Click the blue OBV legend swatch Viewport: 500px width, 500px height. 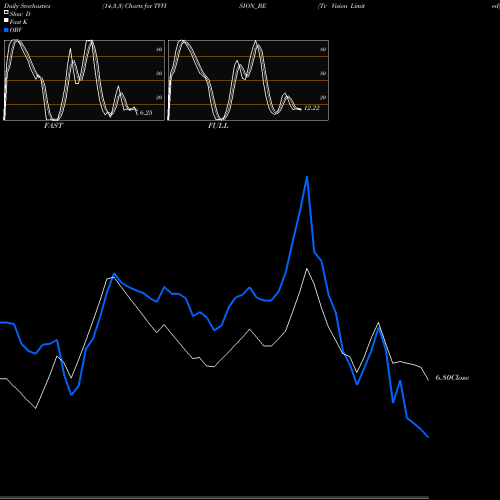(x=6, y=30)
